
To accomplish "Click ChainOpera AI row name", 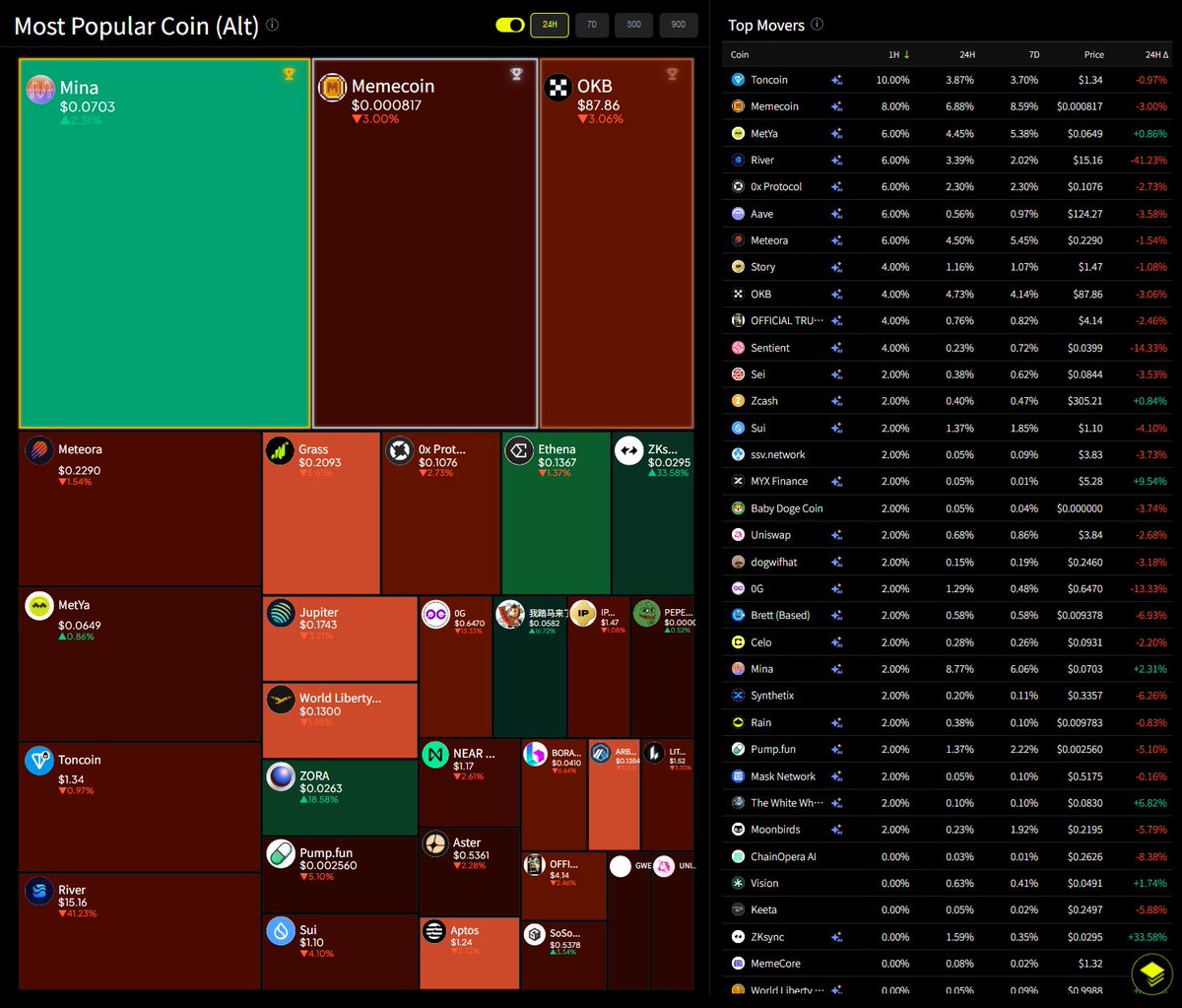I will coord(783,857).
